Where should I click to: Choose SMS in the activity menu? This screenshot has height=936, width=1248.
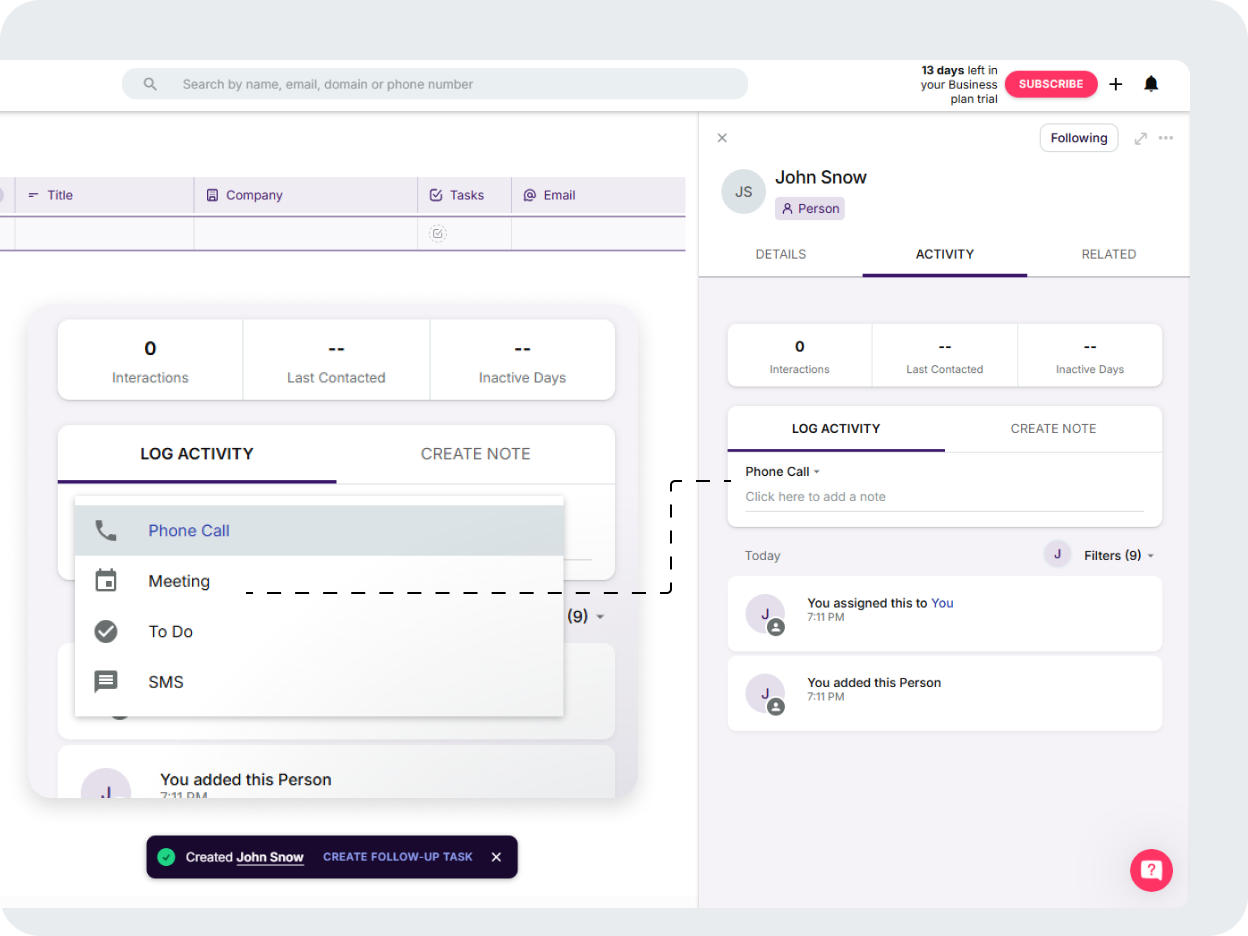[x=166, y=682]
